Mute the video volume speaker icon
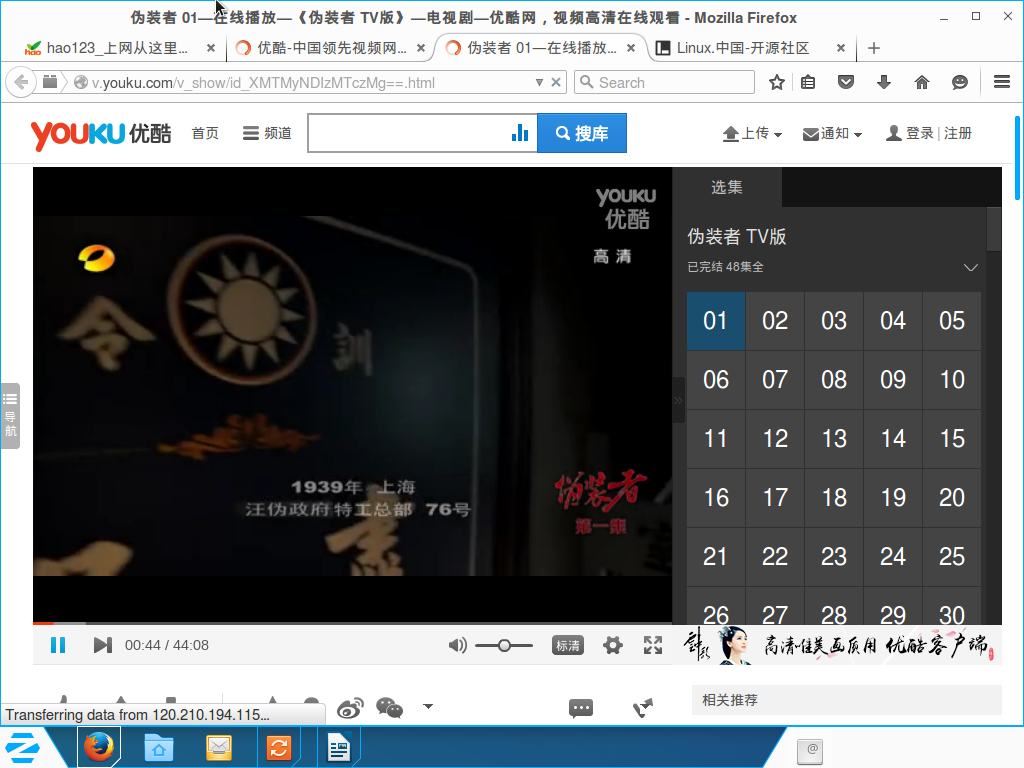The height and width of the screenshot is (768, 1024). [458, 646]
